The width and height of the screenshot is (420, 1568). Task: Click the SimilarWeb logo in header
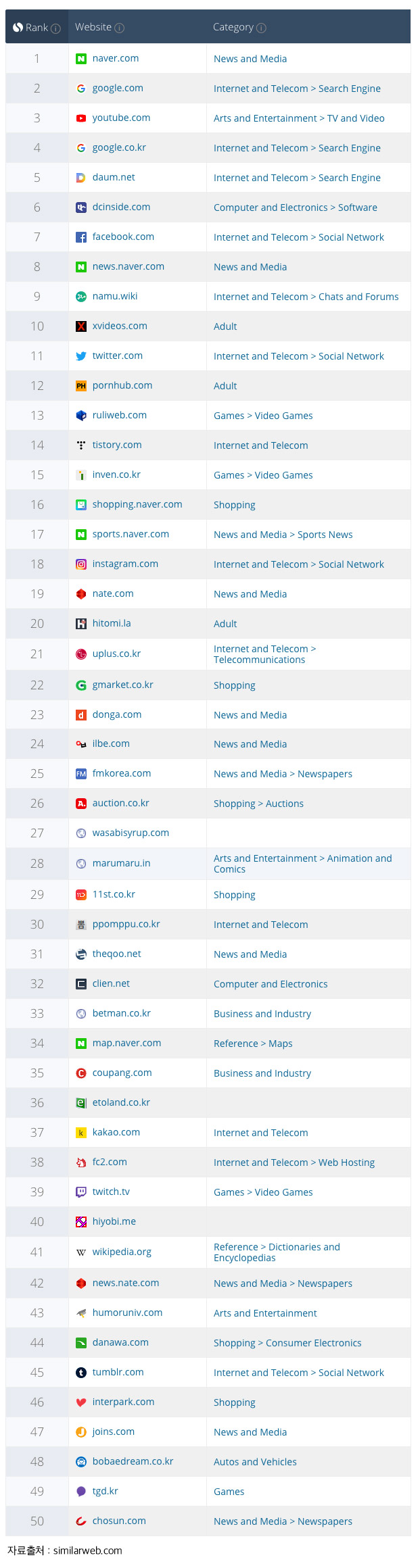point(18,28)
